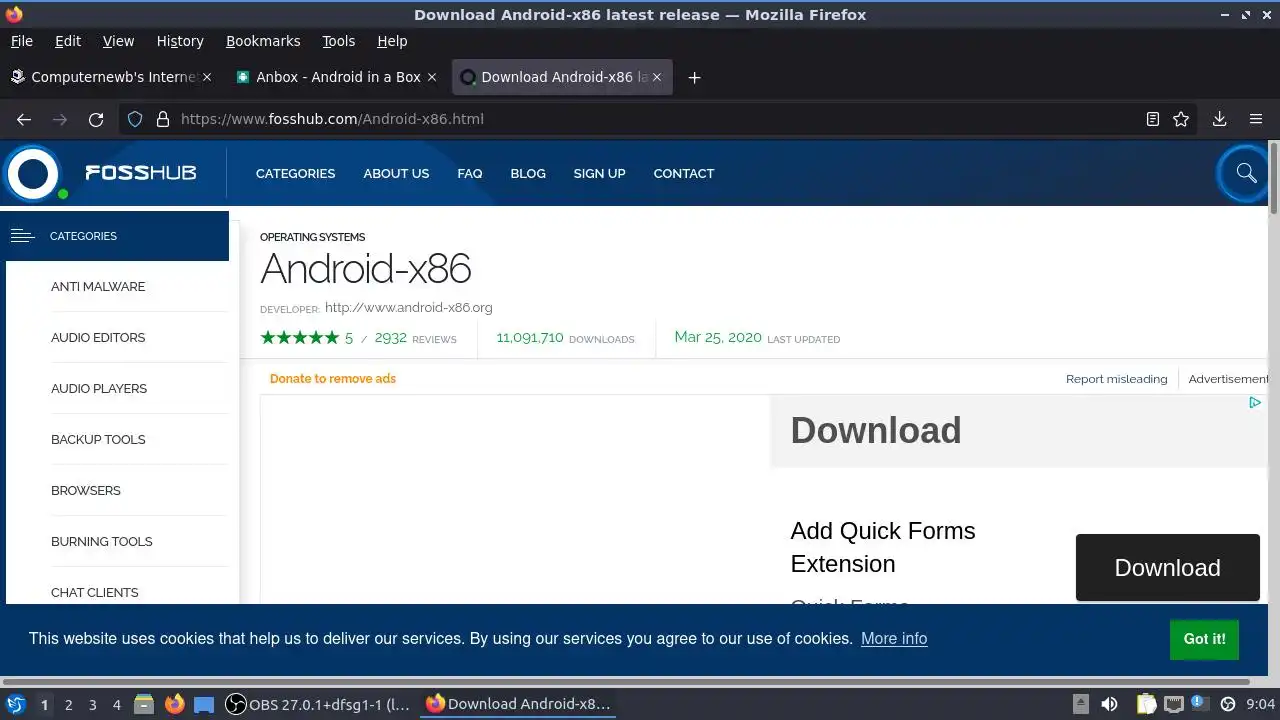The width and height of the screenshot is (1280, 720).
Task: Switch to workspace 3 in taskbar
Action: click(92, 704)
